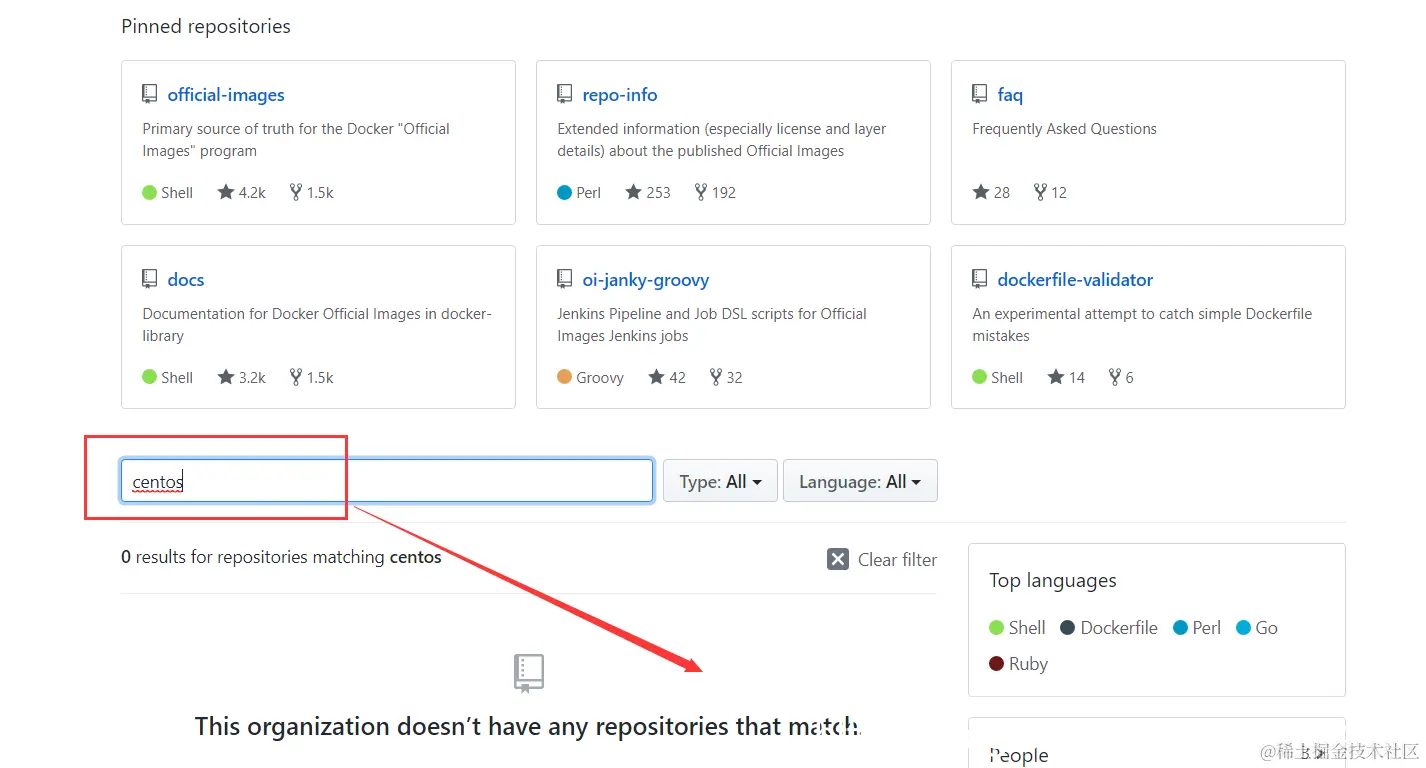
Task: View the 253 stars of repo-info
Action: (x=648, y=192)
